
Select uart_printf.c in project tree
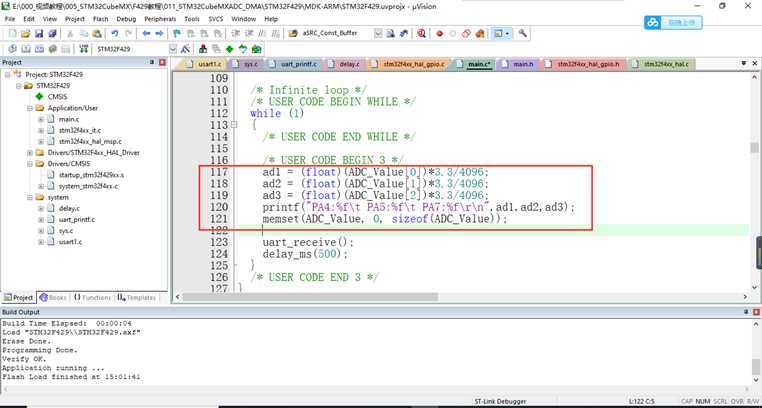coord(77,220)
